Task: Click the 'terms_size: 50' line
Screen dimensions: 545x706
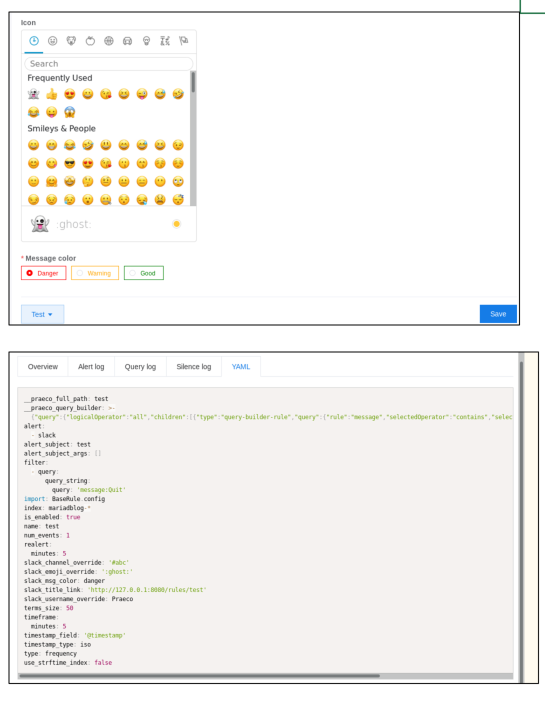Action: 49,608
